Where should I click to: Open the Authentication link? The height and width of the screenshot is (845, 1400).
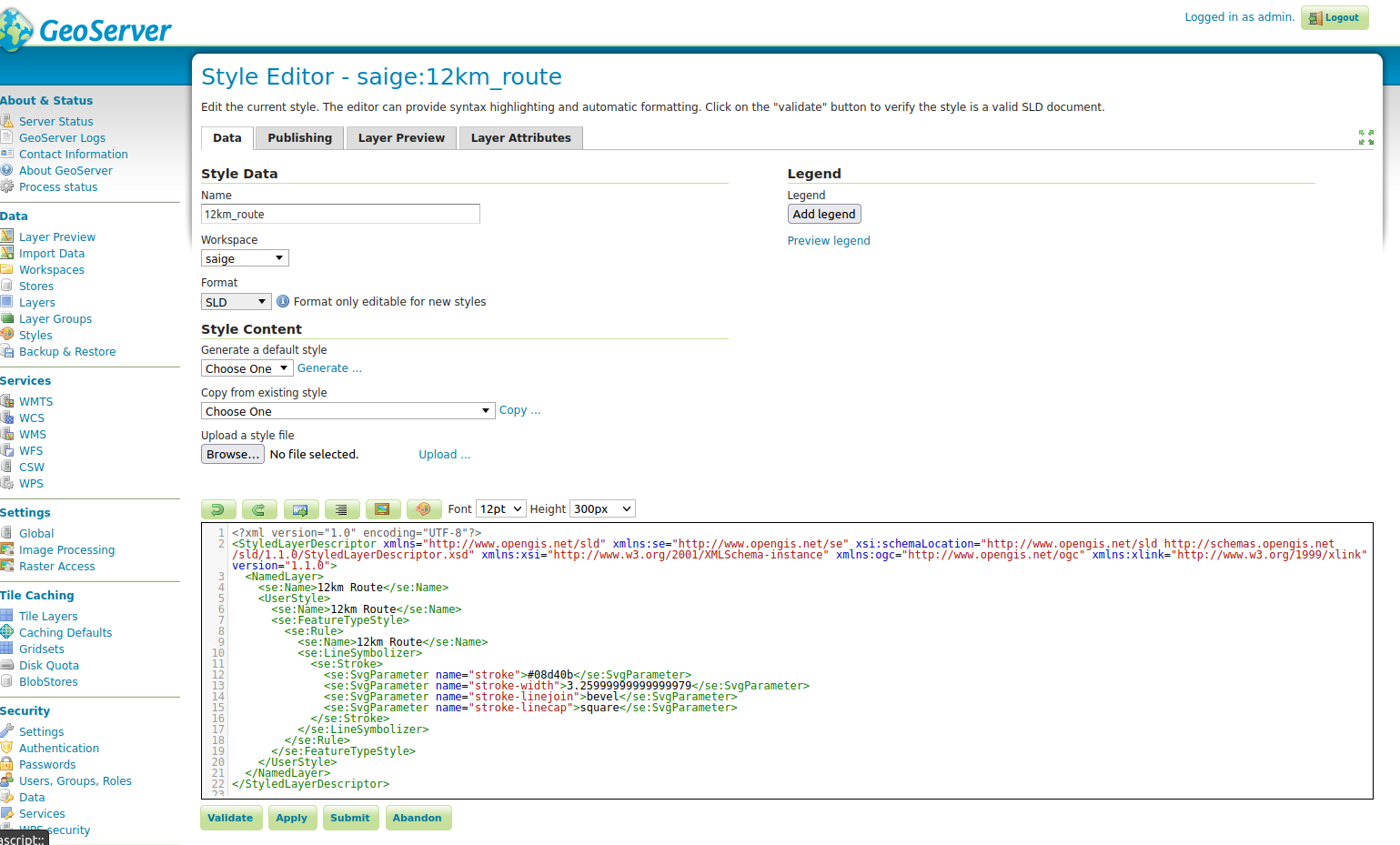(59, 748)
